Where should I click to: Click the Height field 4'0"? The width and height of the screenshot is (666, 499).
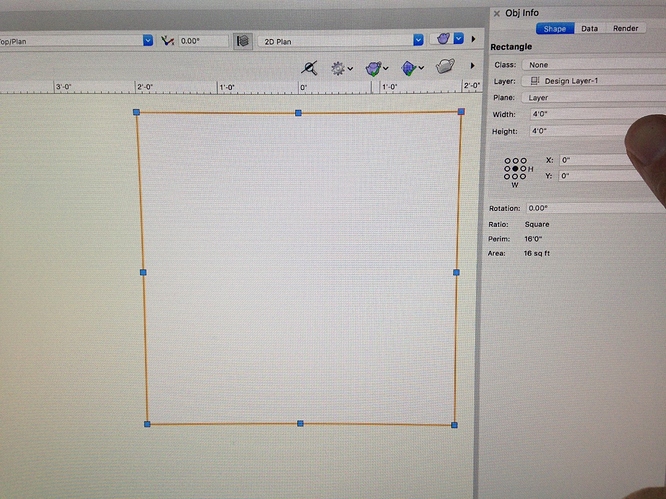coord(579,131)
